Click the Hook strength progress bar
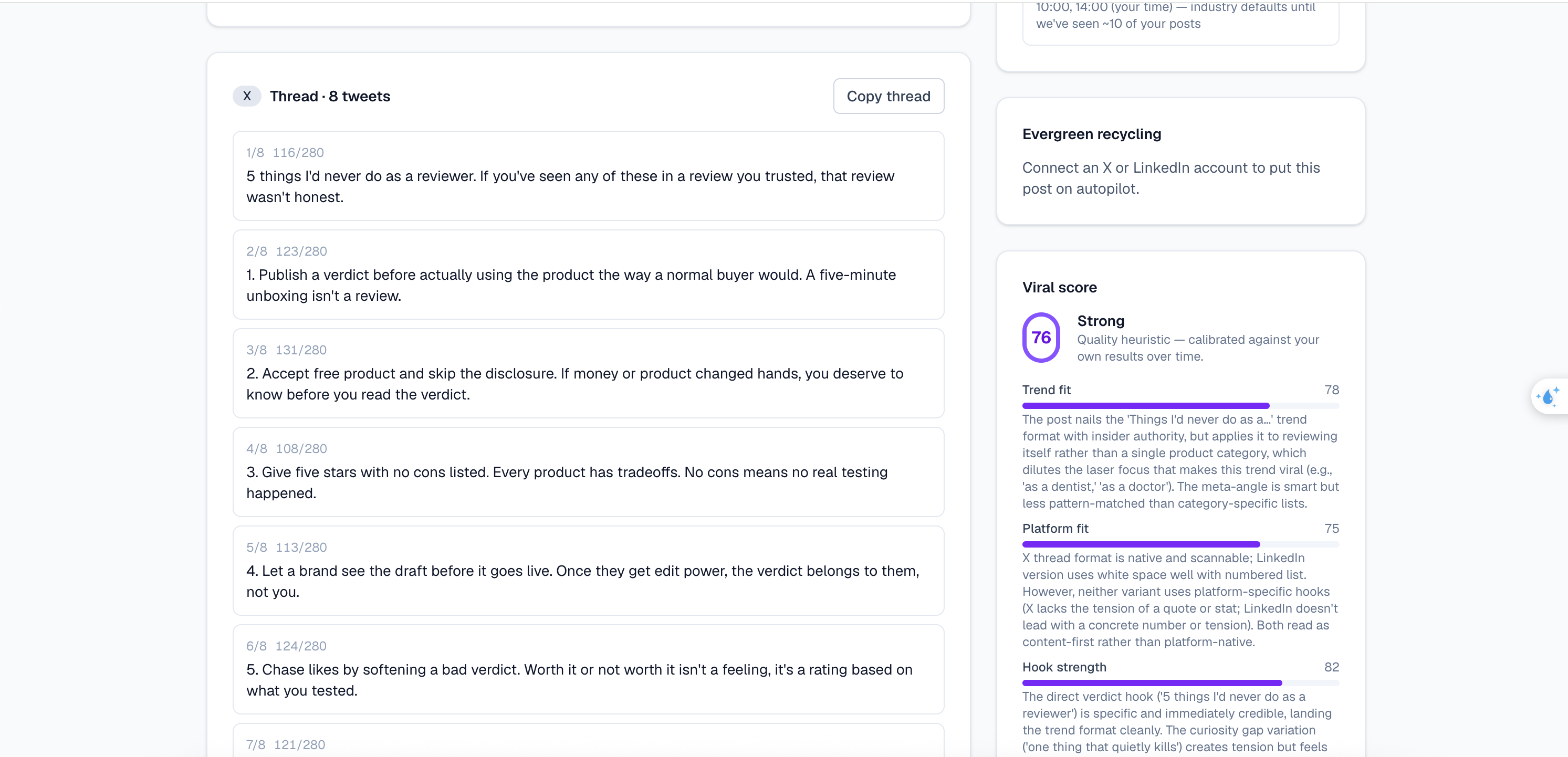The width and height of the screenshot is (1568, 757). click(1180, 683)
